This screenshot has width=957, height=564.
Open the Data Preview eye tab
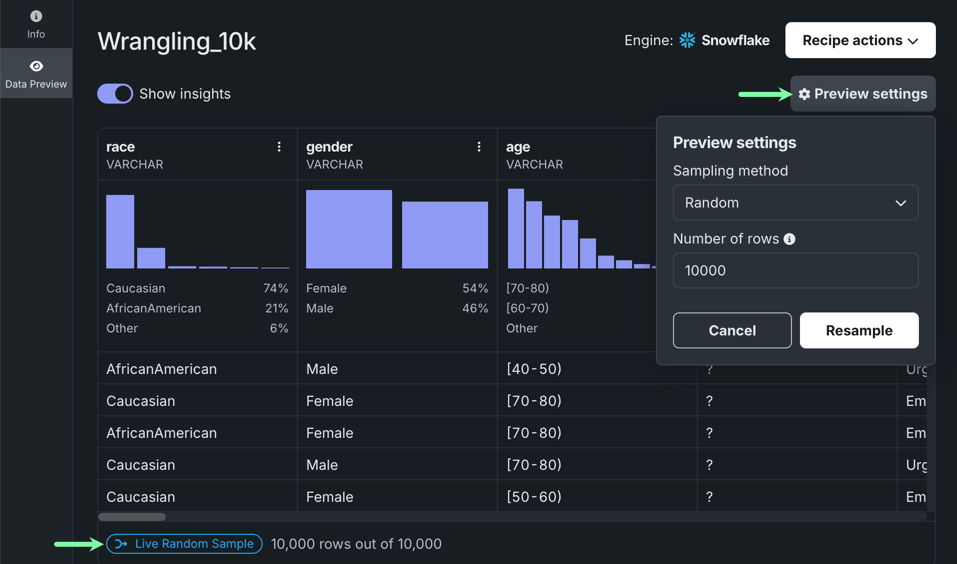(x=36, y=66)
